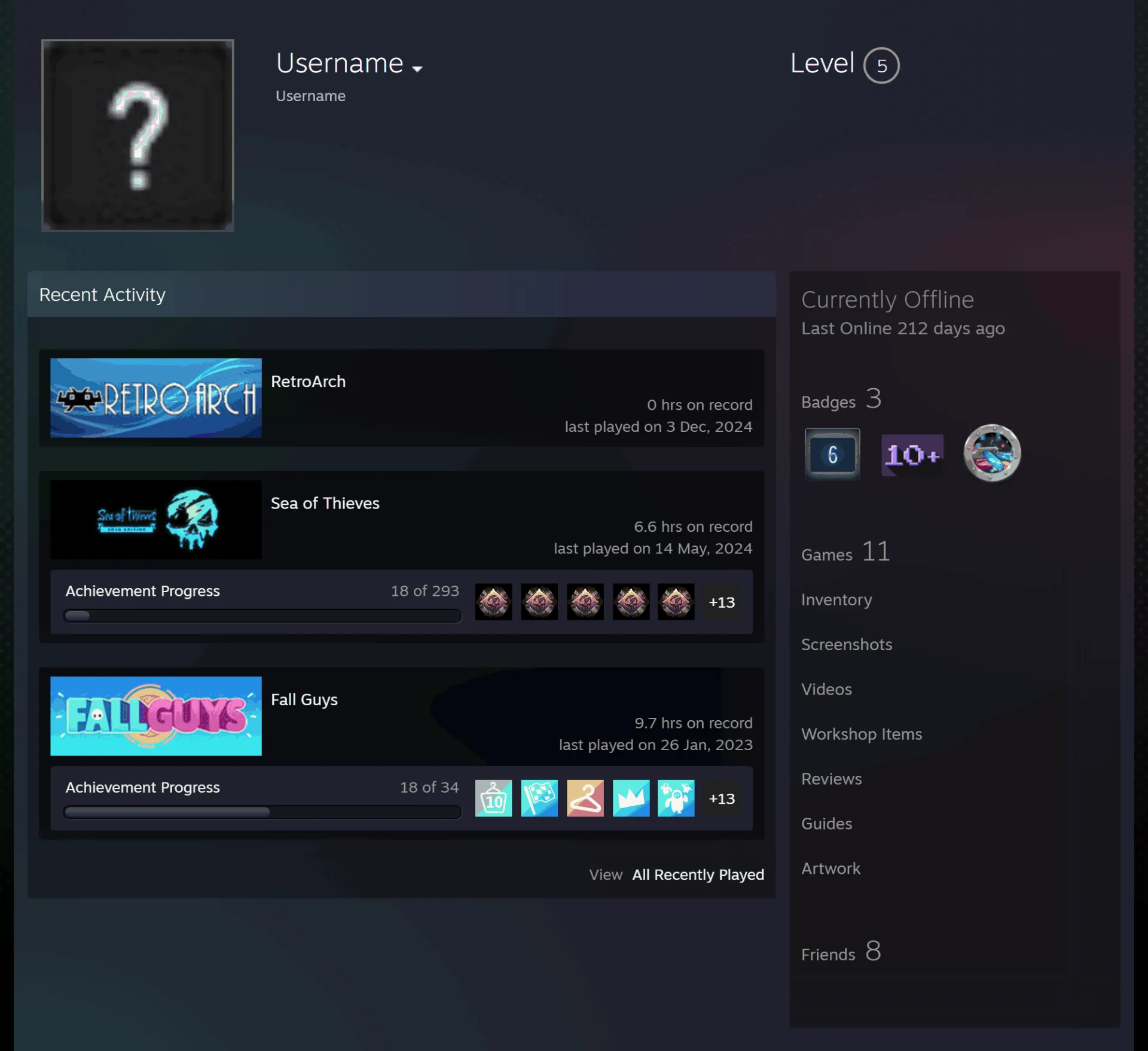The height and width of the screenshot is (1051, 1148).
Task: Click Fall Guys achievement progress bar
Action: 262,812
